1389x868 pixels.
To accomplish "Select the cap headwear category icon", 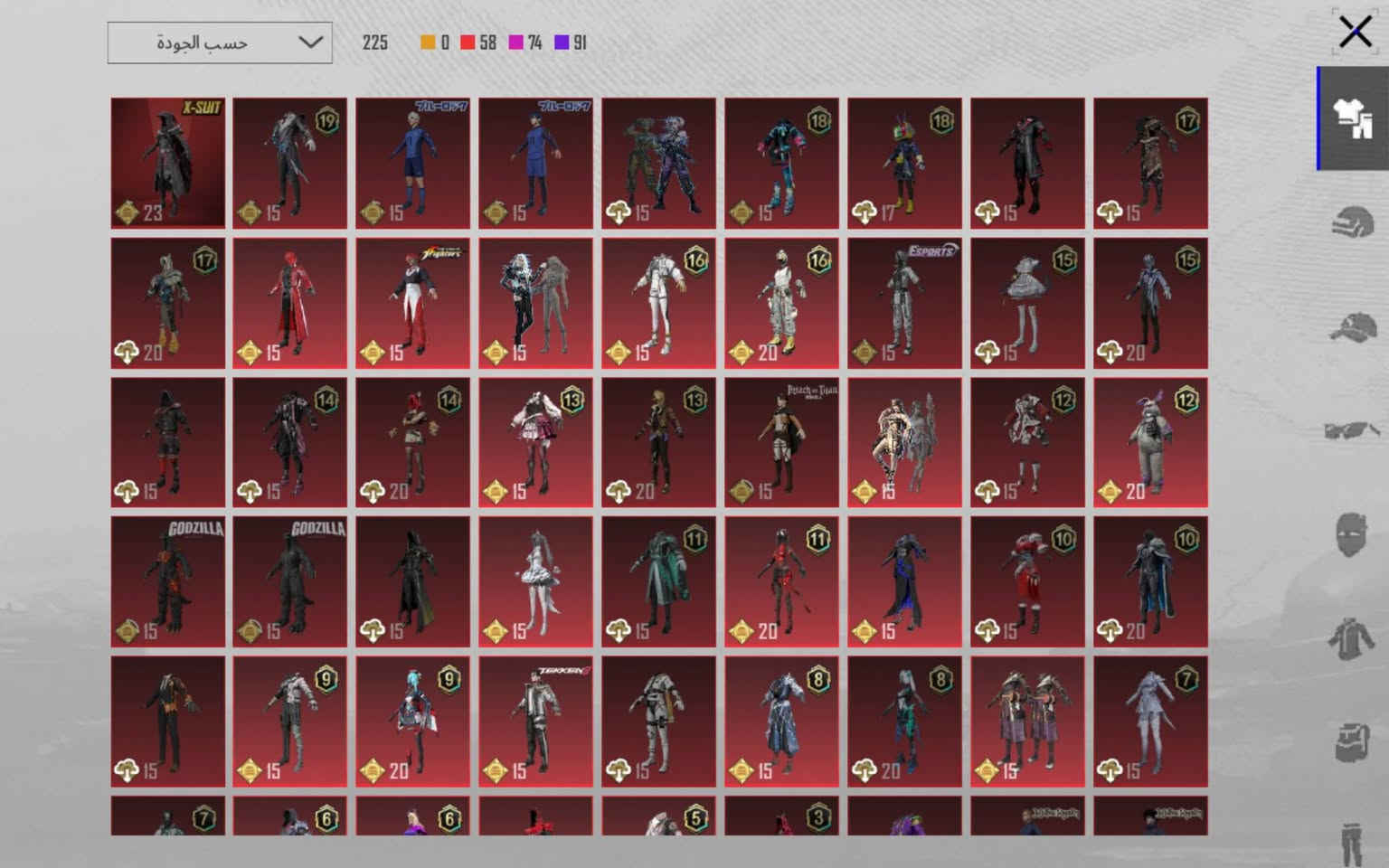I will coord(1353,326).
